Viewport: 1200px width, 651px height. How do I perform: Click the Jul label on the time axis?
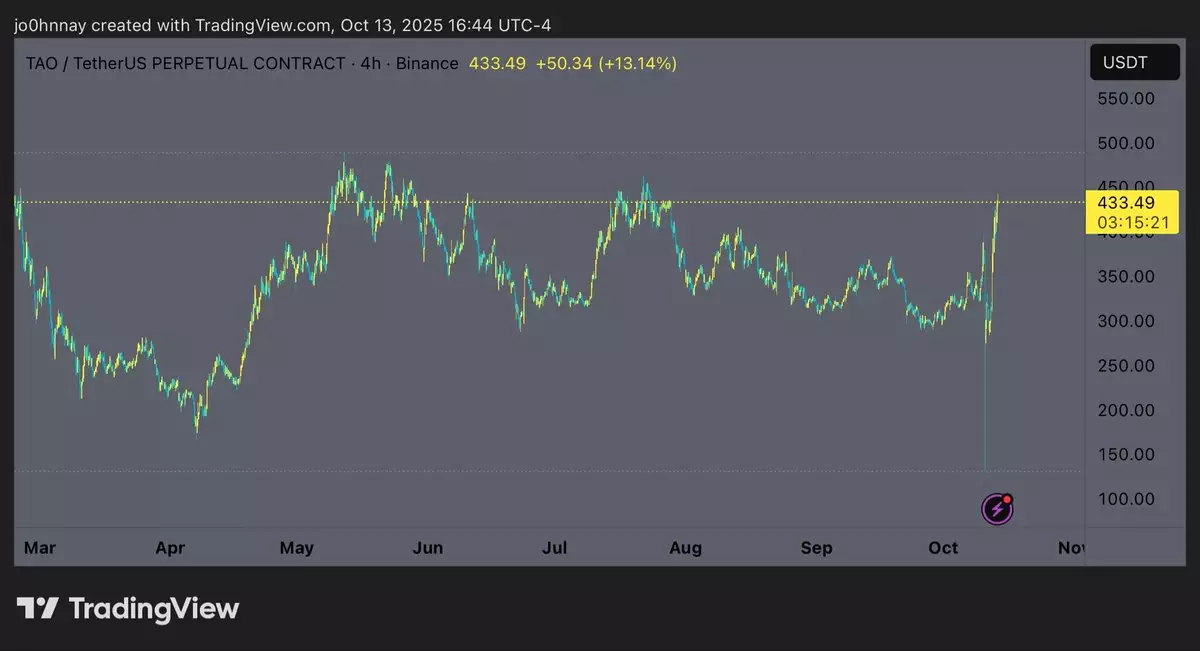(x=555, y=548)
